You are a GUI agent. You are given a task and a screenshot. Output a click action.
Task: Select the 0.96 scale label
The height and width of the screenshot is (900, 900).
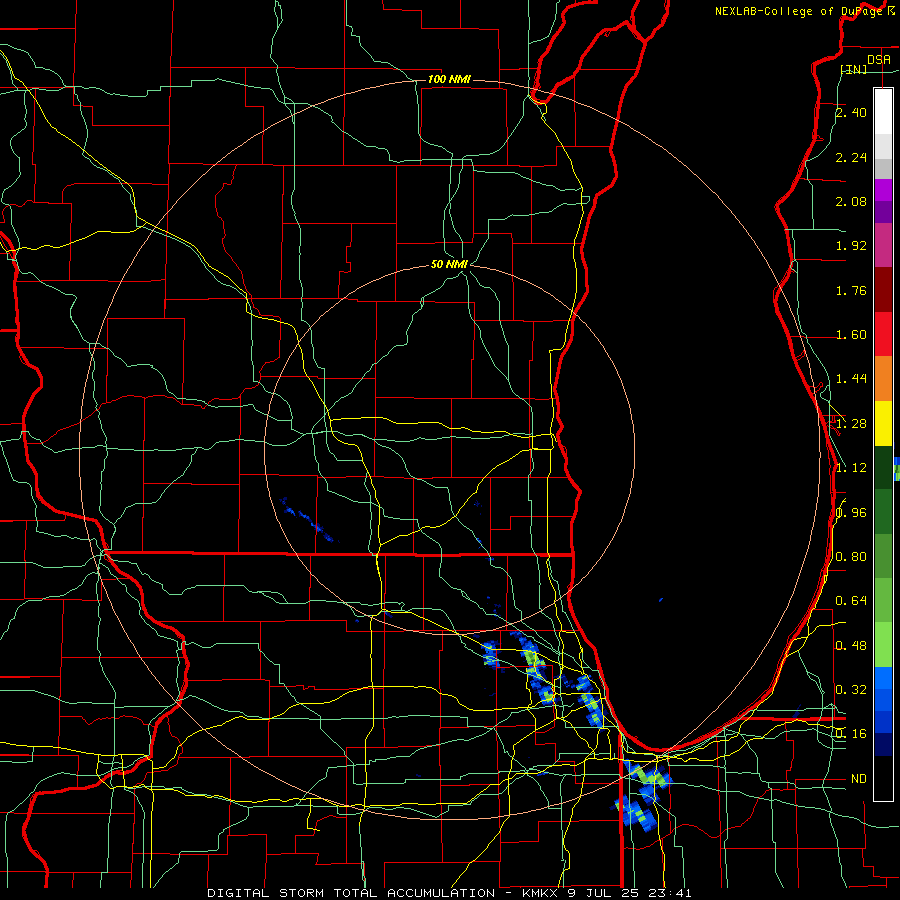click(x=851, y=513)
